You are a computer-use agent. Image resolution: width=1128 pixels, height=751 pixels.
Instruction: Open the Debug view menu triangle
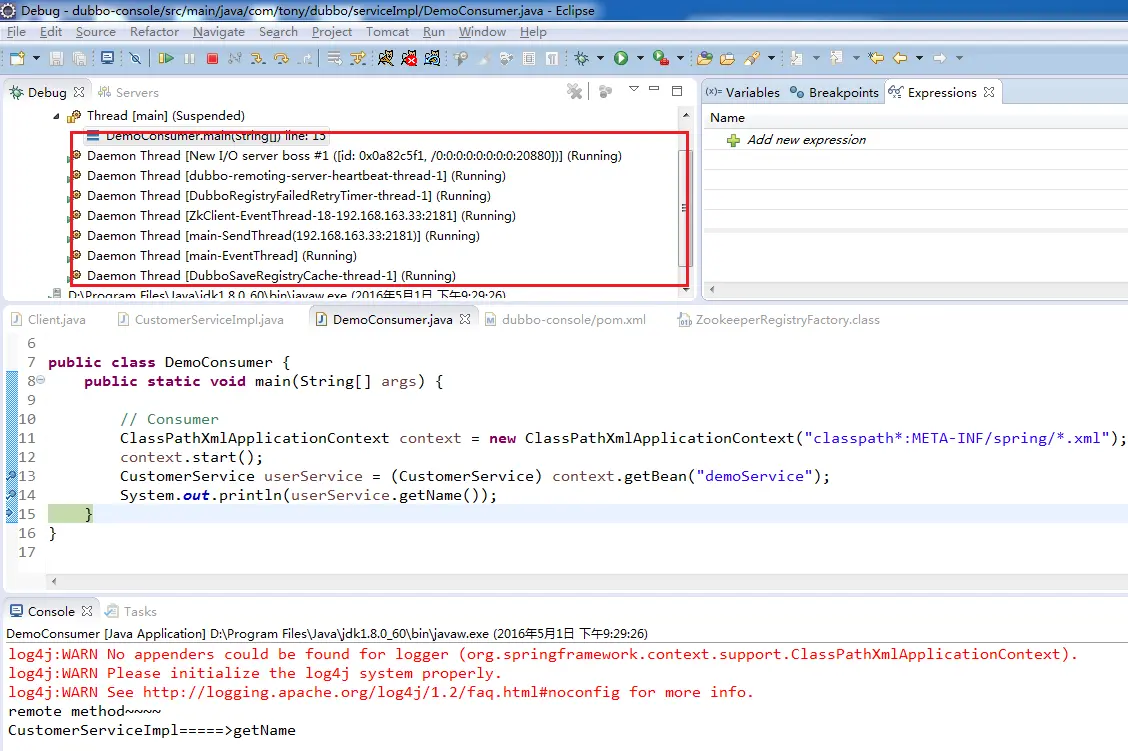634,89
